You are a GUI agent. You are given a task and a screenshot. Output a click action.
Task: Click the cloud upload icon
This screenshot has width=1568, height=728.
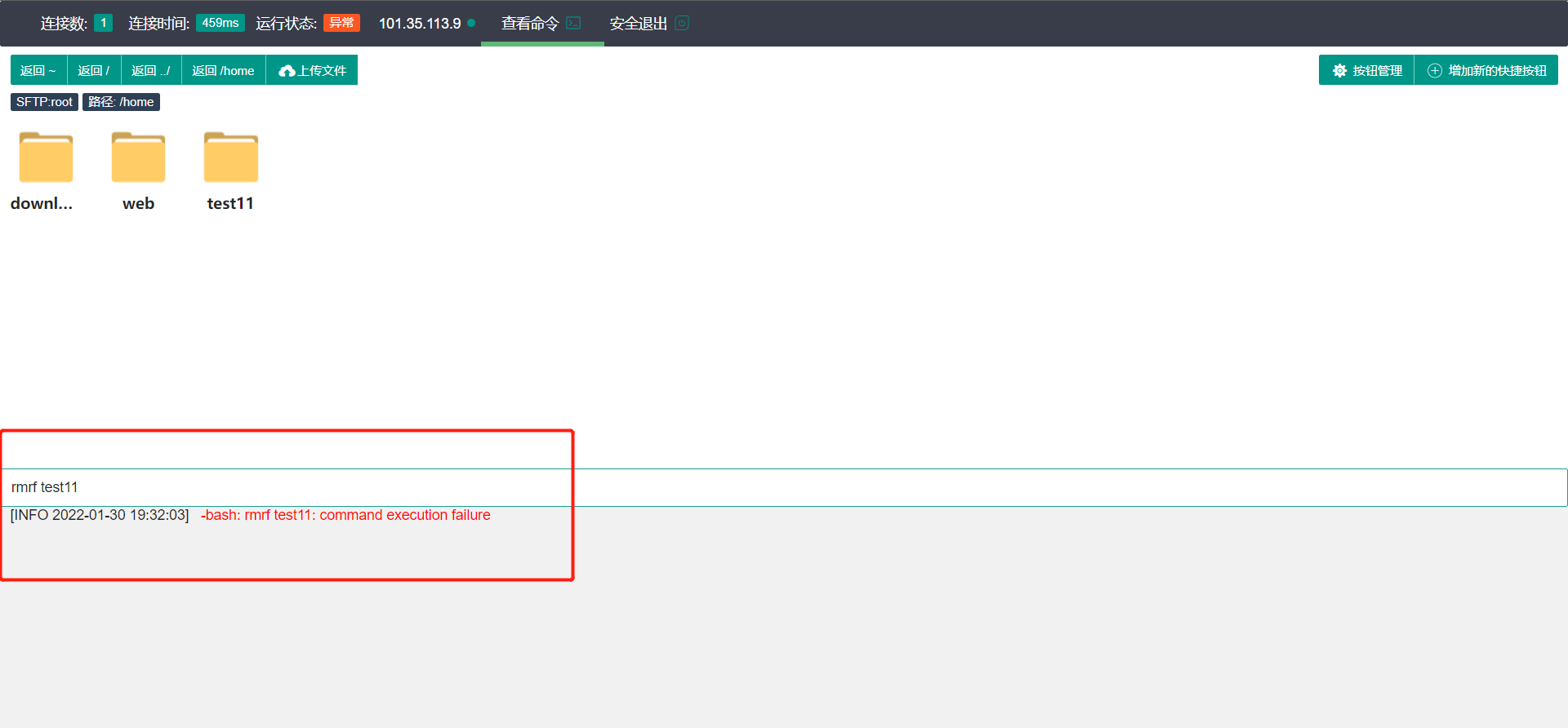point(287,71)
